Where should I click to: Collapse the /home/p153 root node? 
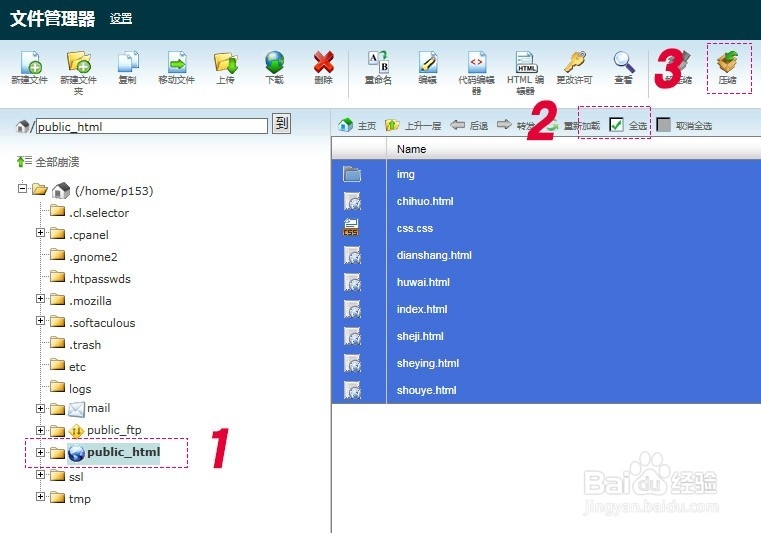[22, 188]
